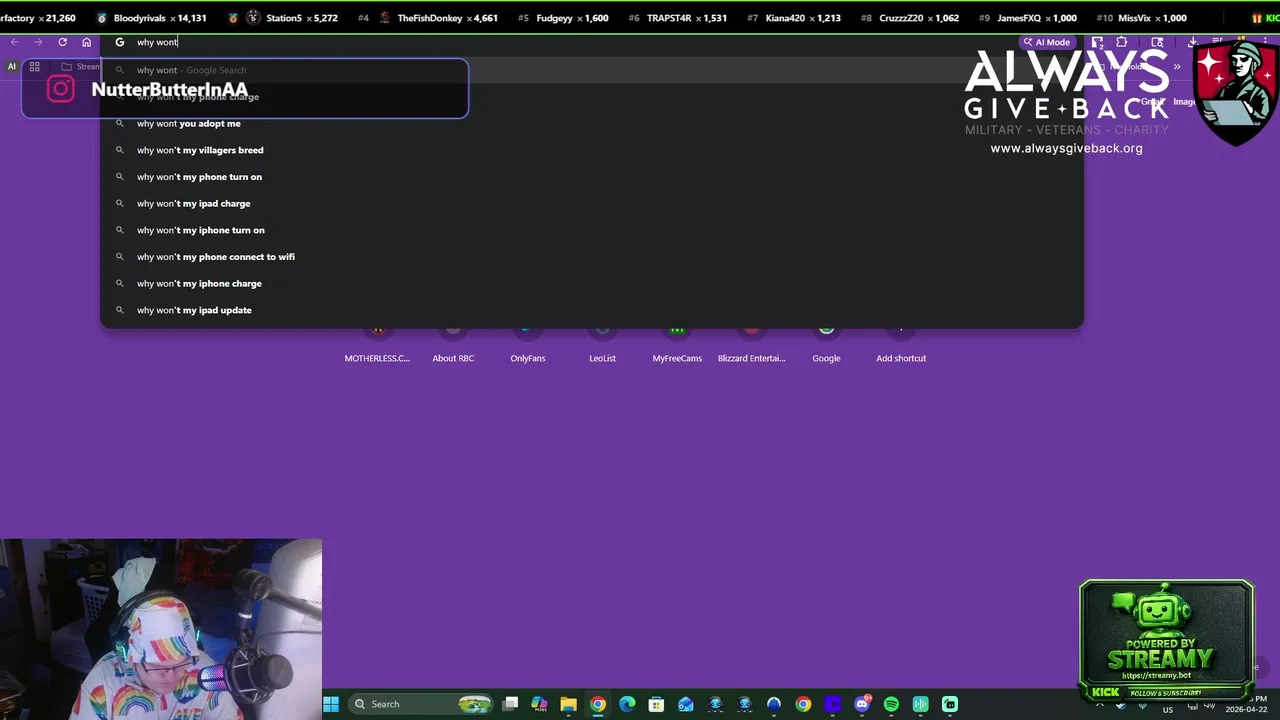Select suggestion 'why won't my phone turn on'
Screen dimensions: 1280x720
coord(591,177)
